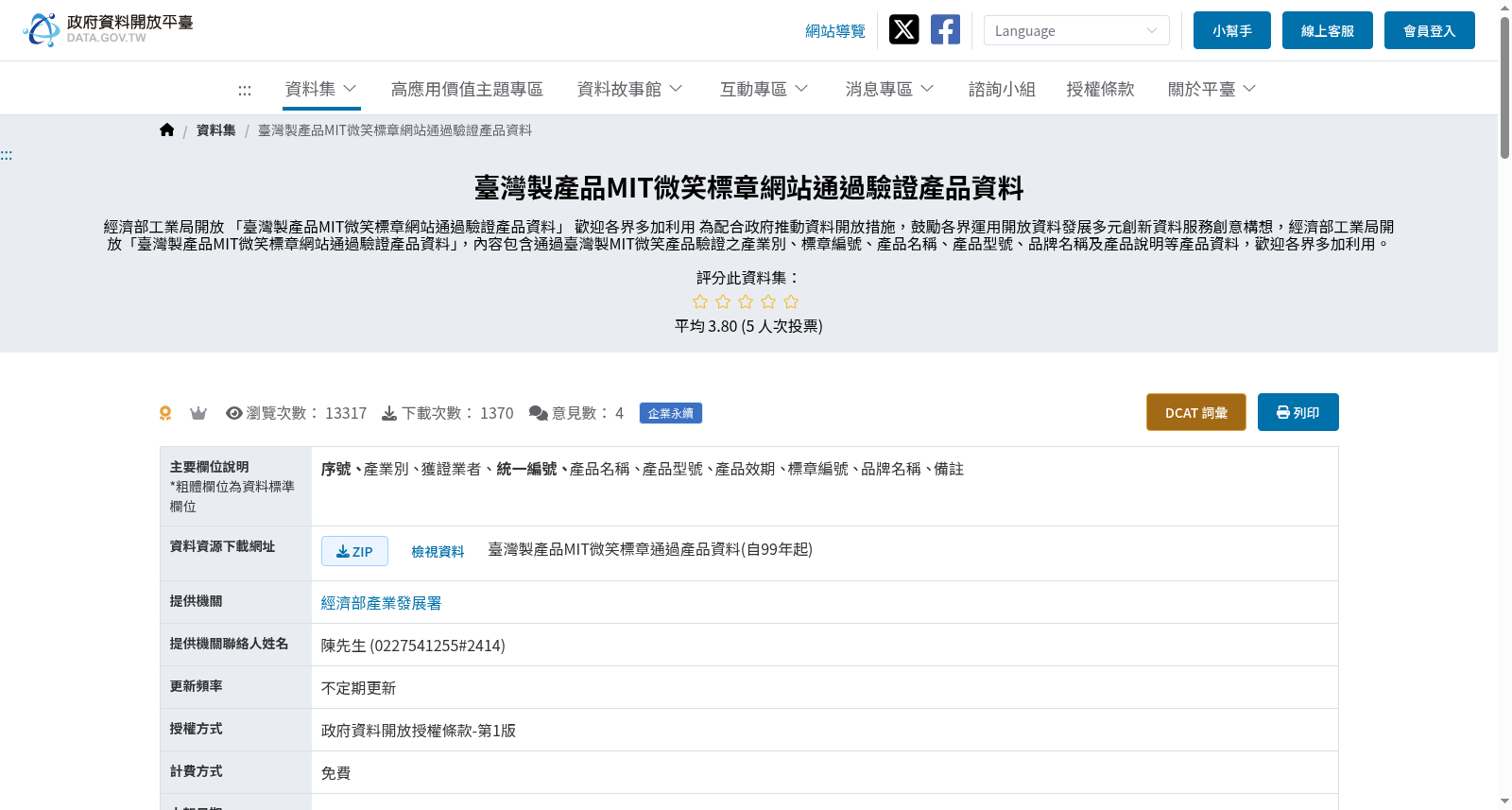Click the page vertical scrollbar

1504,87
